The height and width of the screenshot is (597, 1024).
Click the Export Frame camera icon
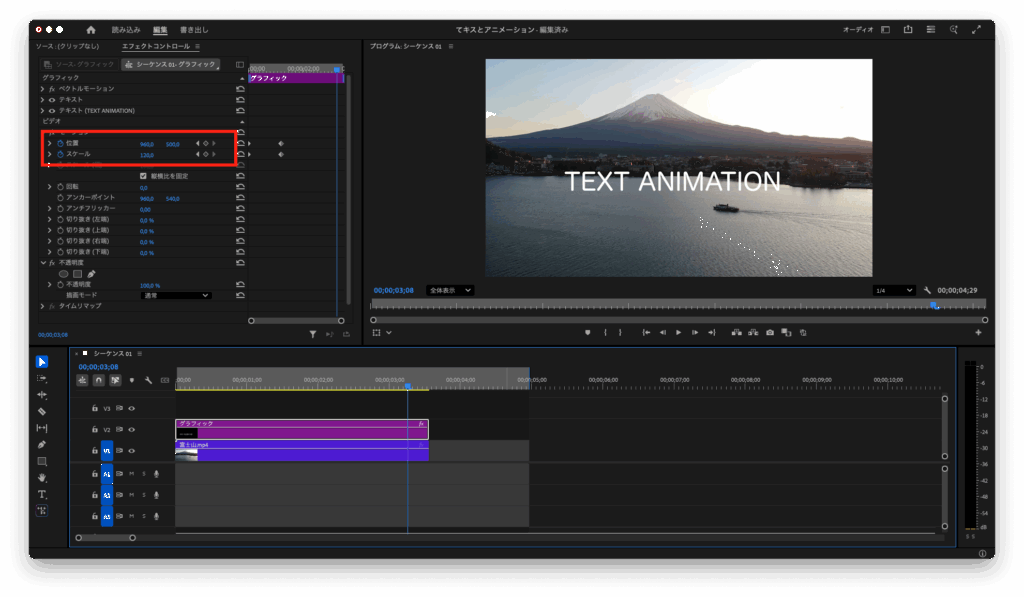coord(770,332)
